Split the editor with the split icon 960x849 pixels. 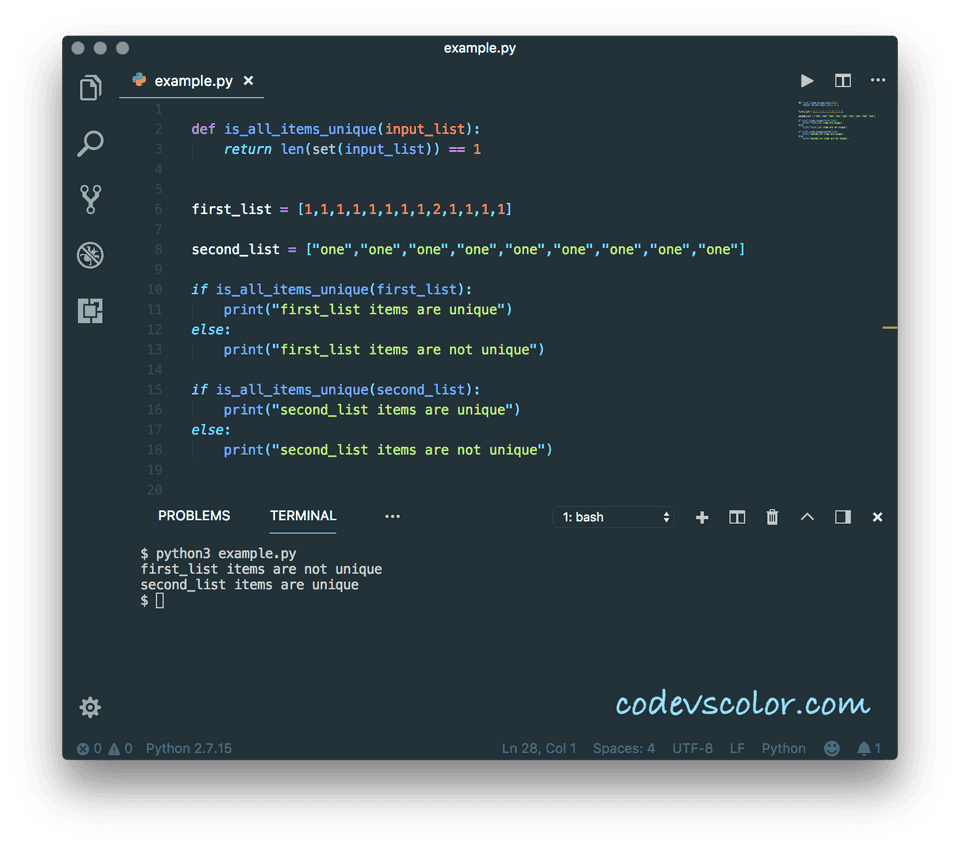pos(842,81)
